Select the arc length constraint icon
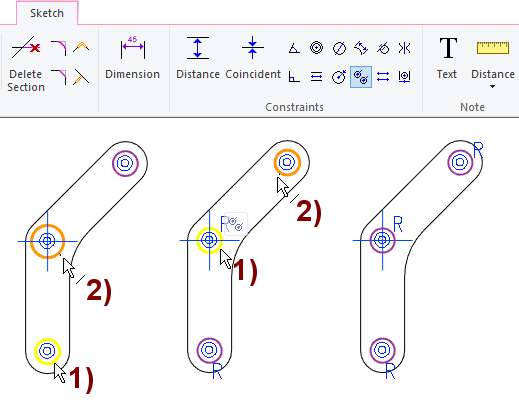This screenshot has height=409, width=519. pyautogui.click(x=361, y=48)
